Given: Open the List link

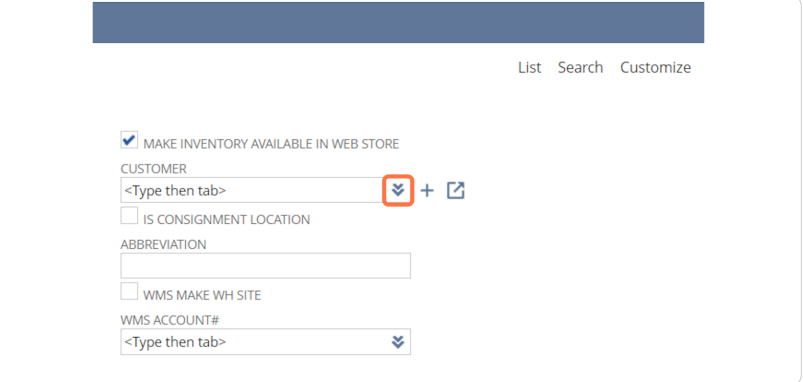Looking at the screenshot, I should (x=530, y=67).
